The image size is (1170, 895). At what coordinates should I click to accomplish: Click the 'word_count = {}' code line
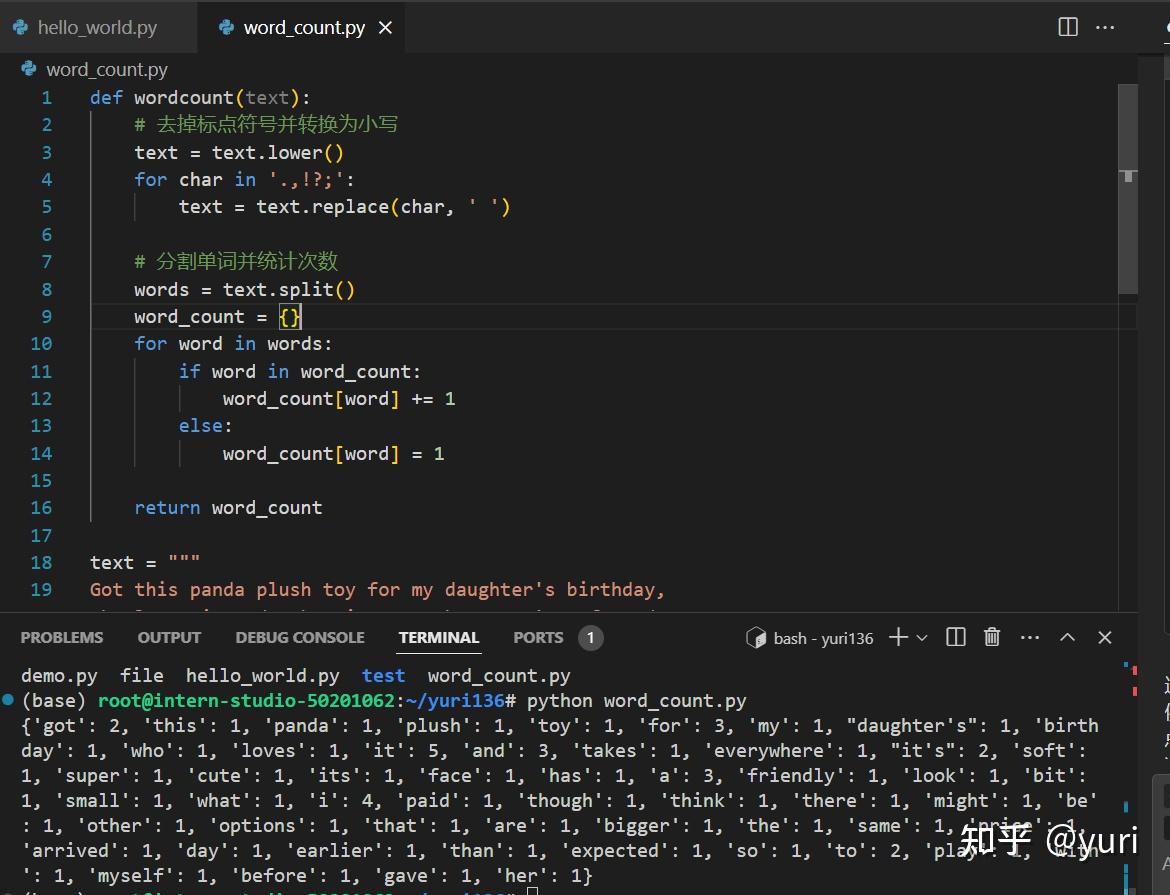[x=217, y=316]
